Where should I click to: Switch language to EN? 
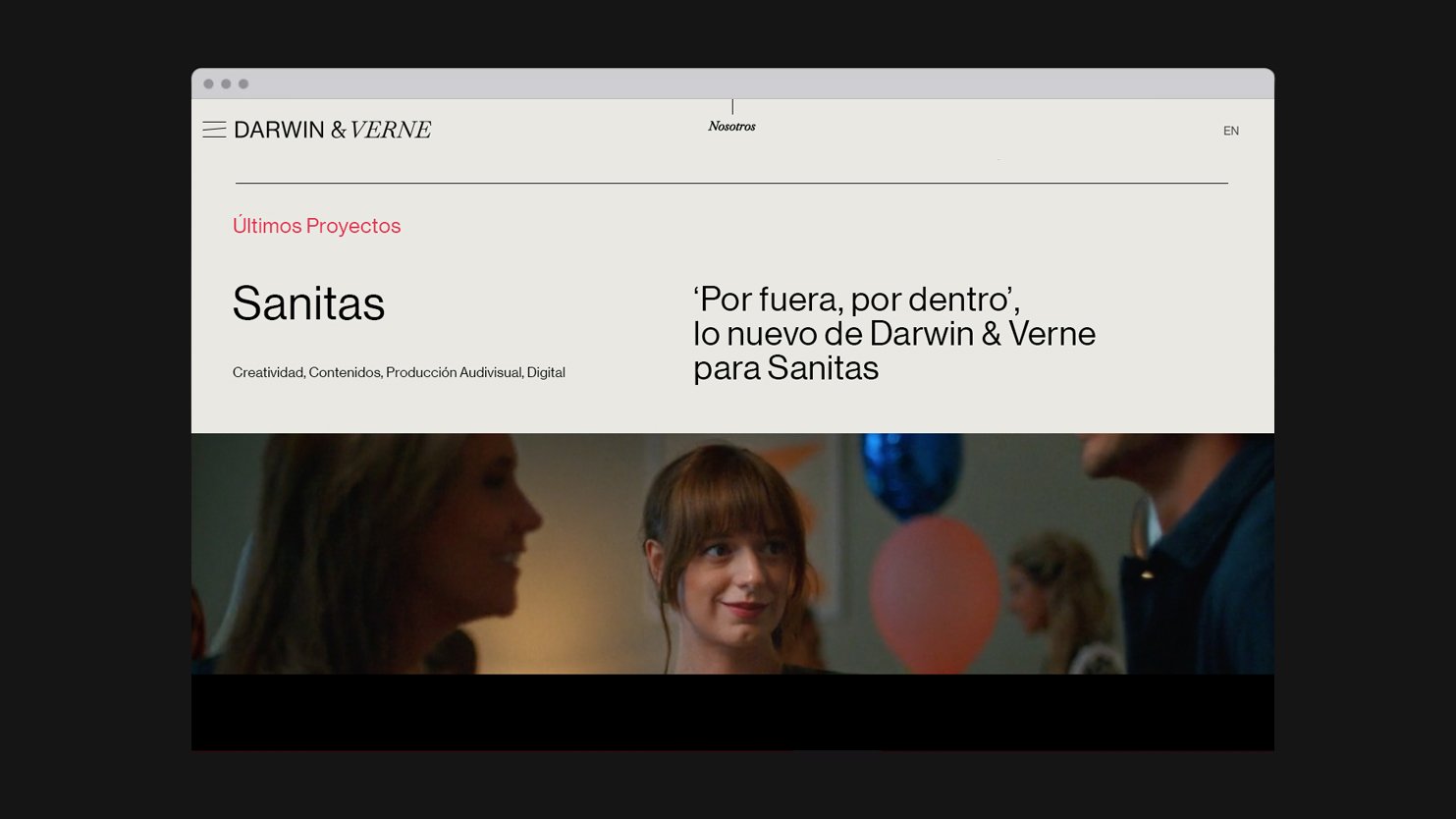click(1231, 131)
